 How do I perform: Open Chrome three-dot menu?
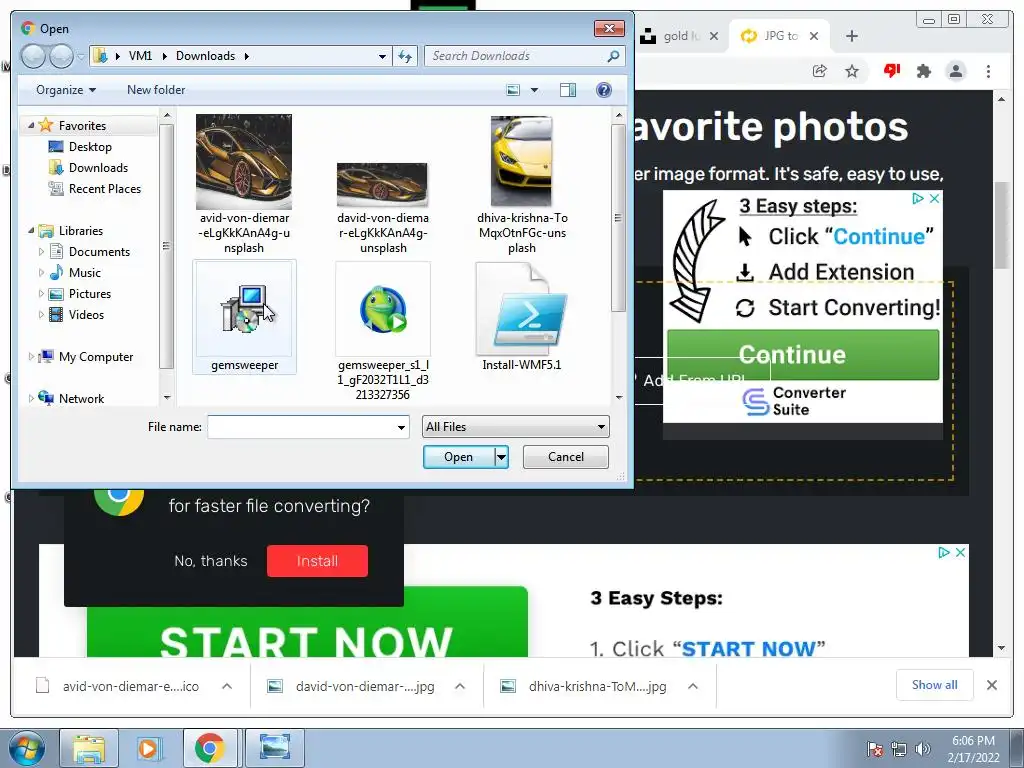988,71
